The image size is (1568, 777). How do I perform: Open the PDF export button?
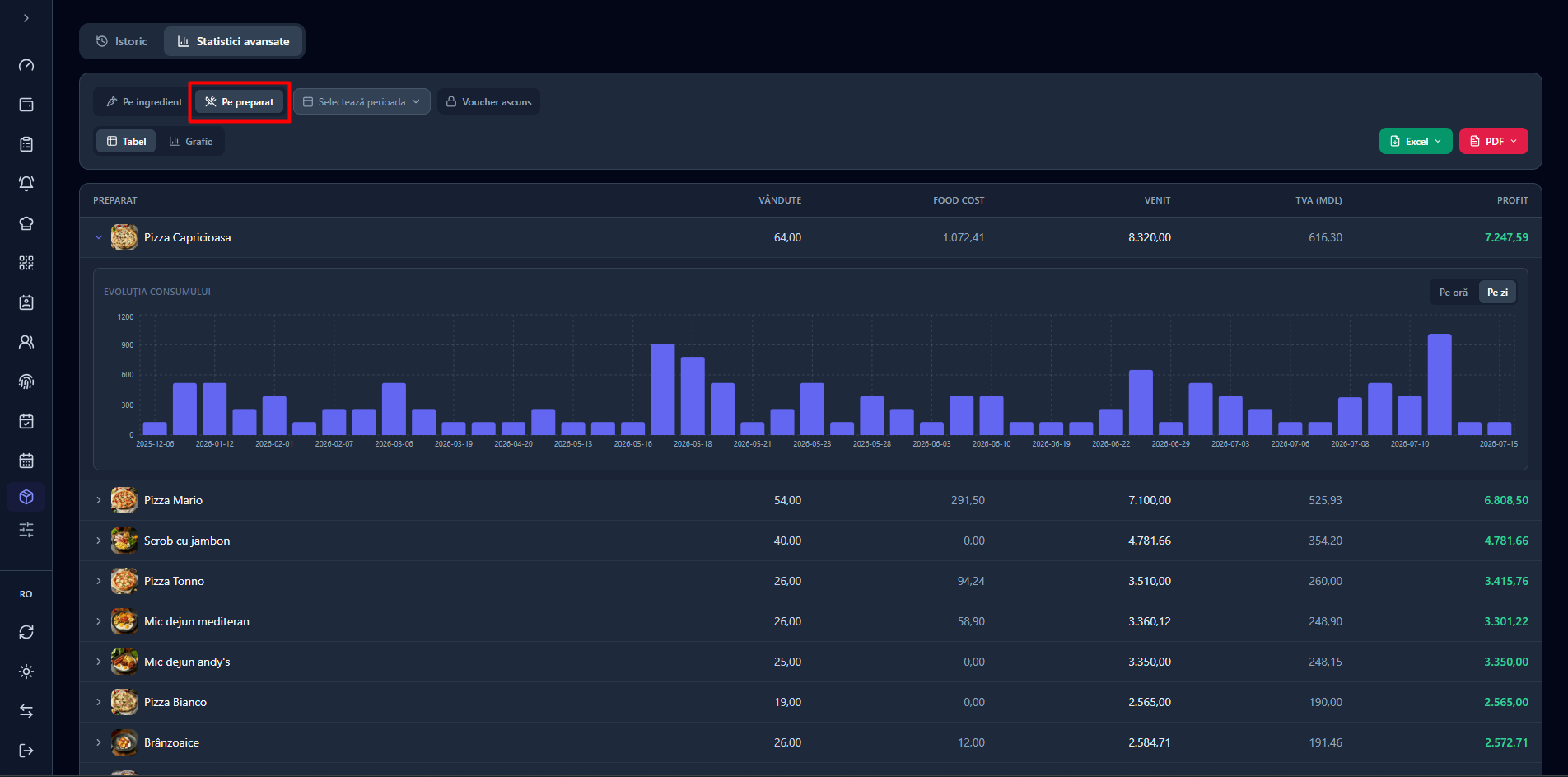tap(1494, 141)
